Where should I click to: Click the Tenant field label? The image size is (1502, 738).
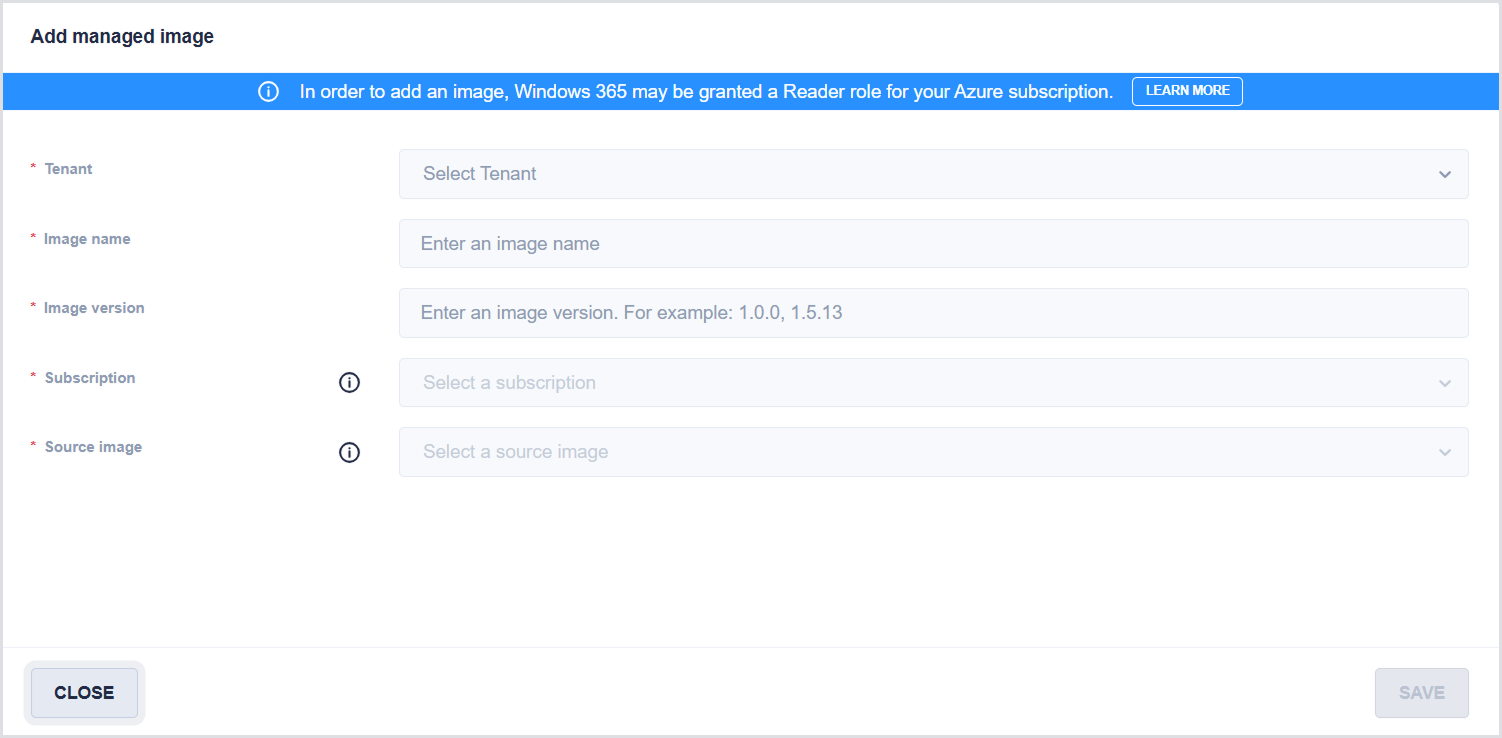coord(68,169)
